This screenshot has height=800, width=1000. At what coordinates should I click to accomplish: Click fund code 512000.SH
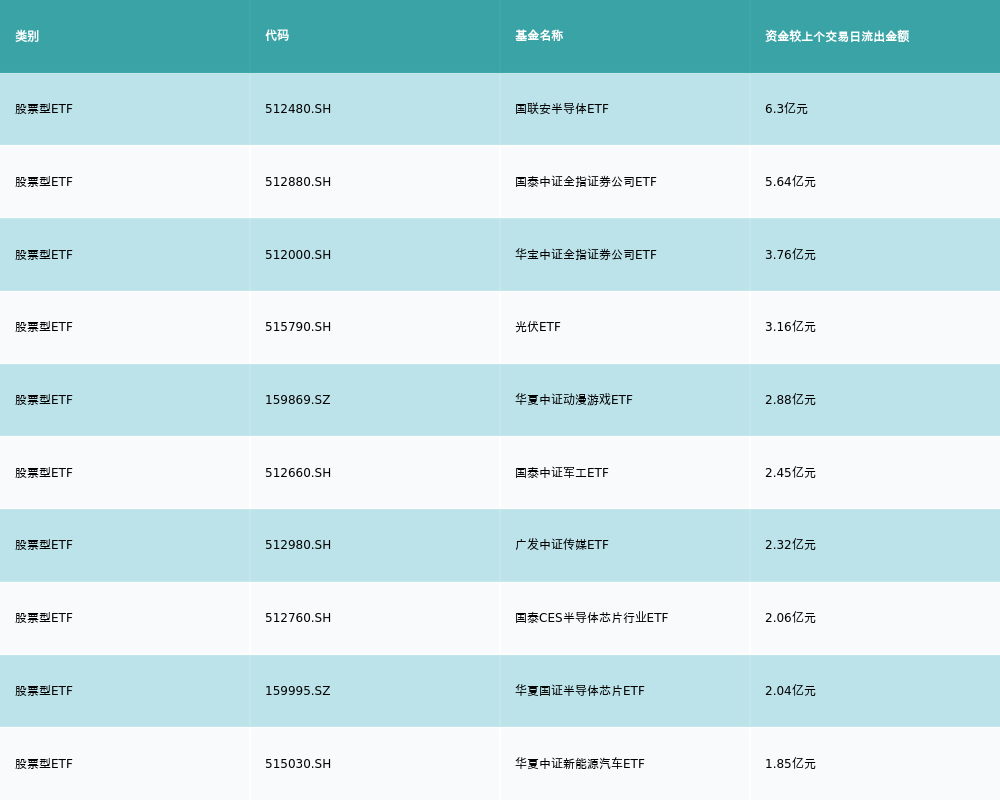298,255
